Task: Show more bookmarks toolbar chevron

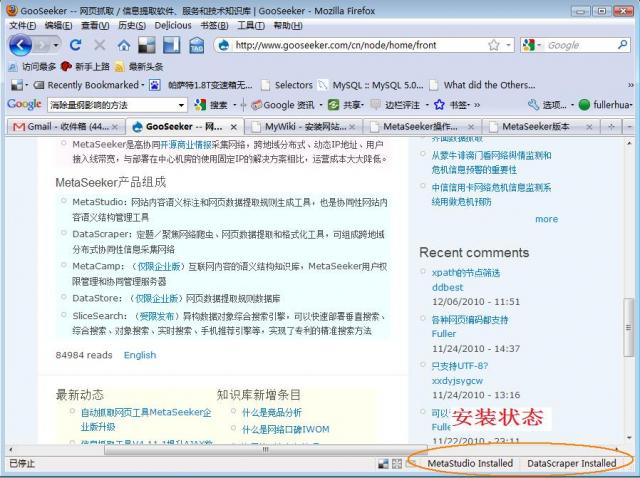Action: (x=631, y=85)
